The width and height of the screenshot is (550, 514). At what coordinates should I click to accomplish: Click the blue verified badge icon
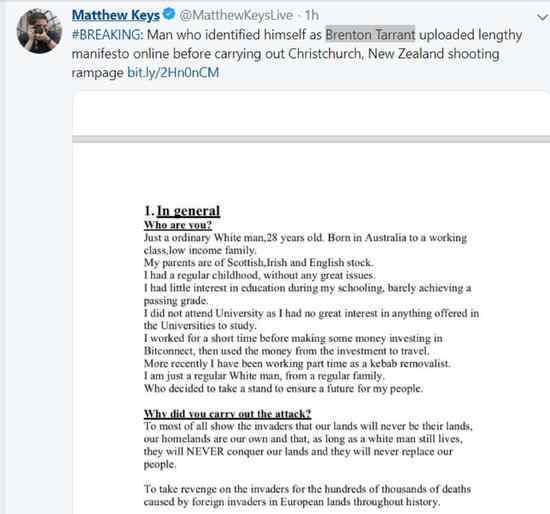(169, 14)
